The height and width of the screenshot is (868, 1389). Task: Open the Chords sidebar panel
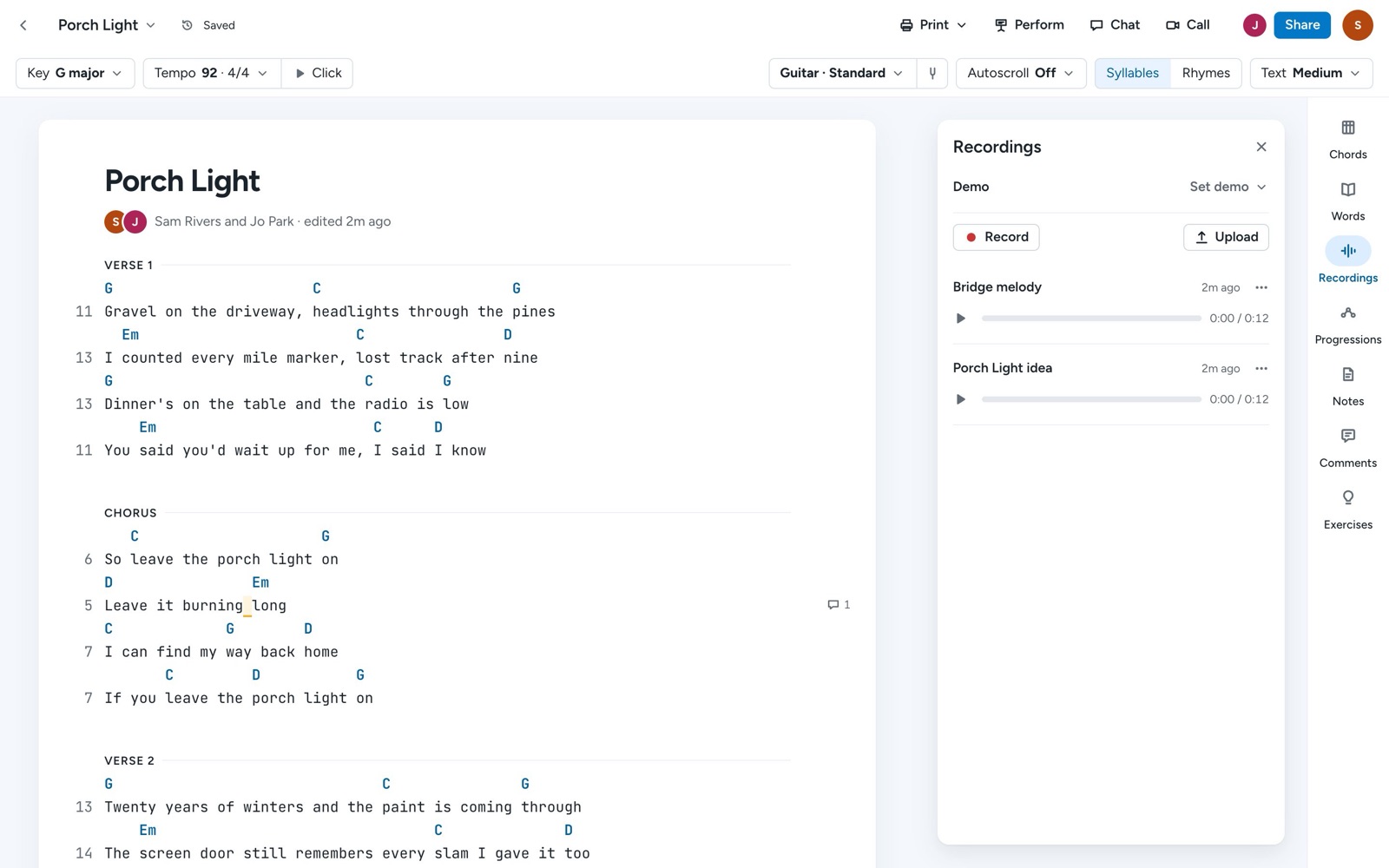[1347, 139]
